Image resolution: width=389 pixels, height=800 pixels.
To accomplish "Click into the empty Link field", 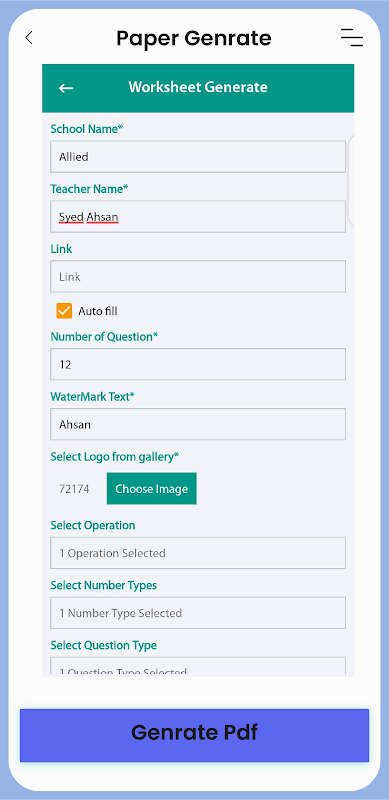I will [x=198, y=277].
